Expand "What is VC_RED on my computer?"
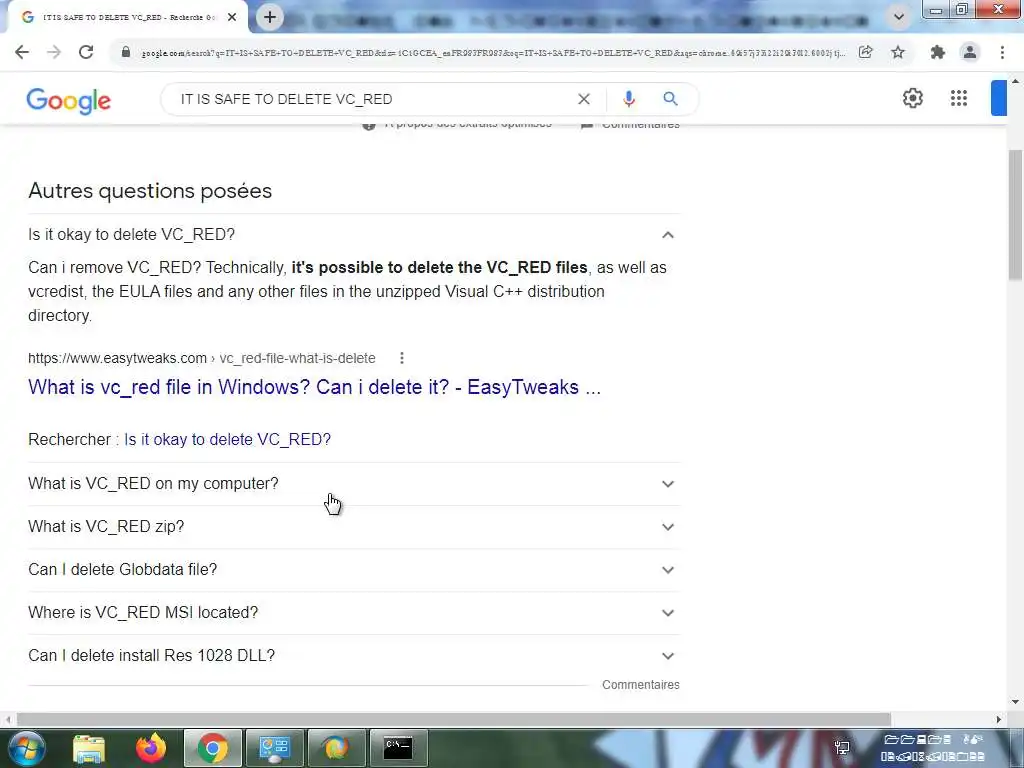Image resolution: width=1024 pixels, height=768 pixels. coord(354,484)
